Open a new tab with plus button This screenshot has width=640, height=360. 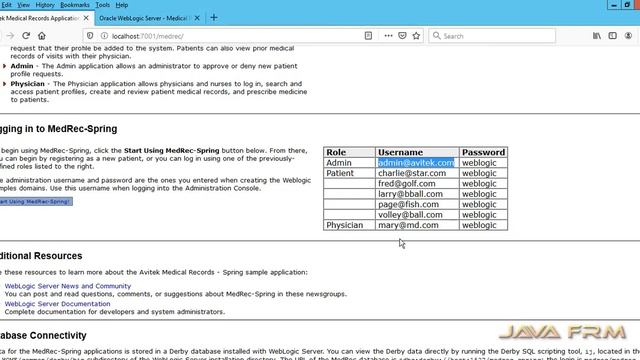[213, 18]
